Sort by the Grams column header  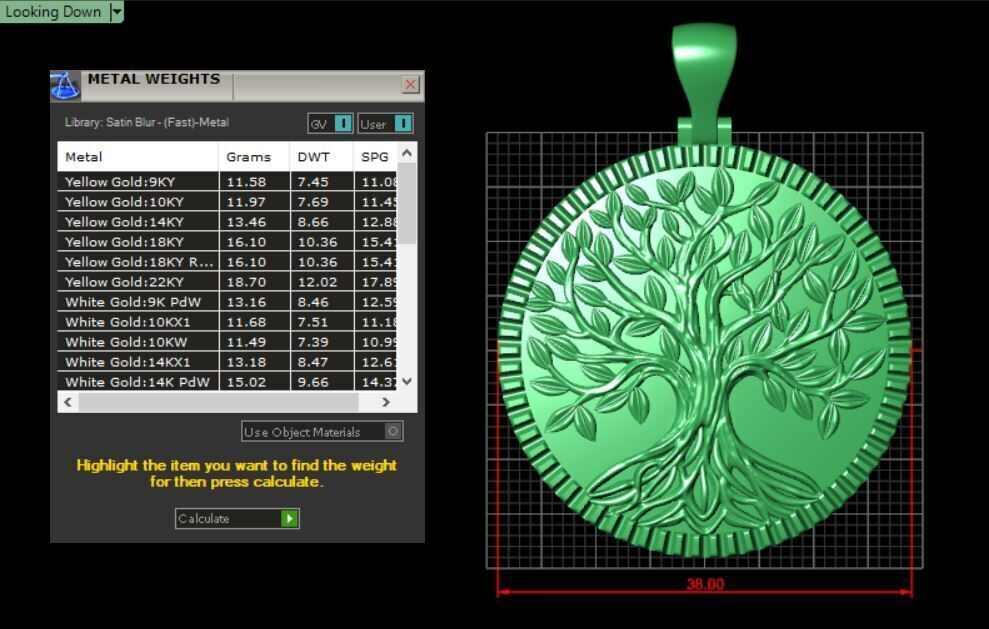[x=254, y=157]
